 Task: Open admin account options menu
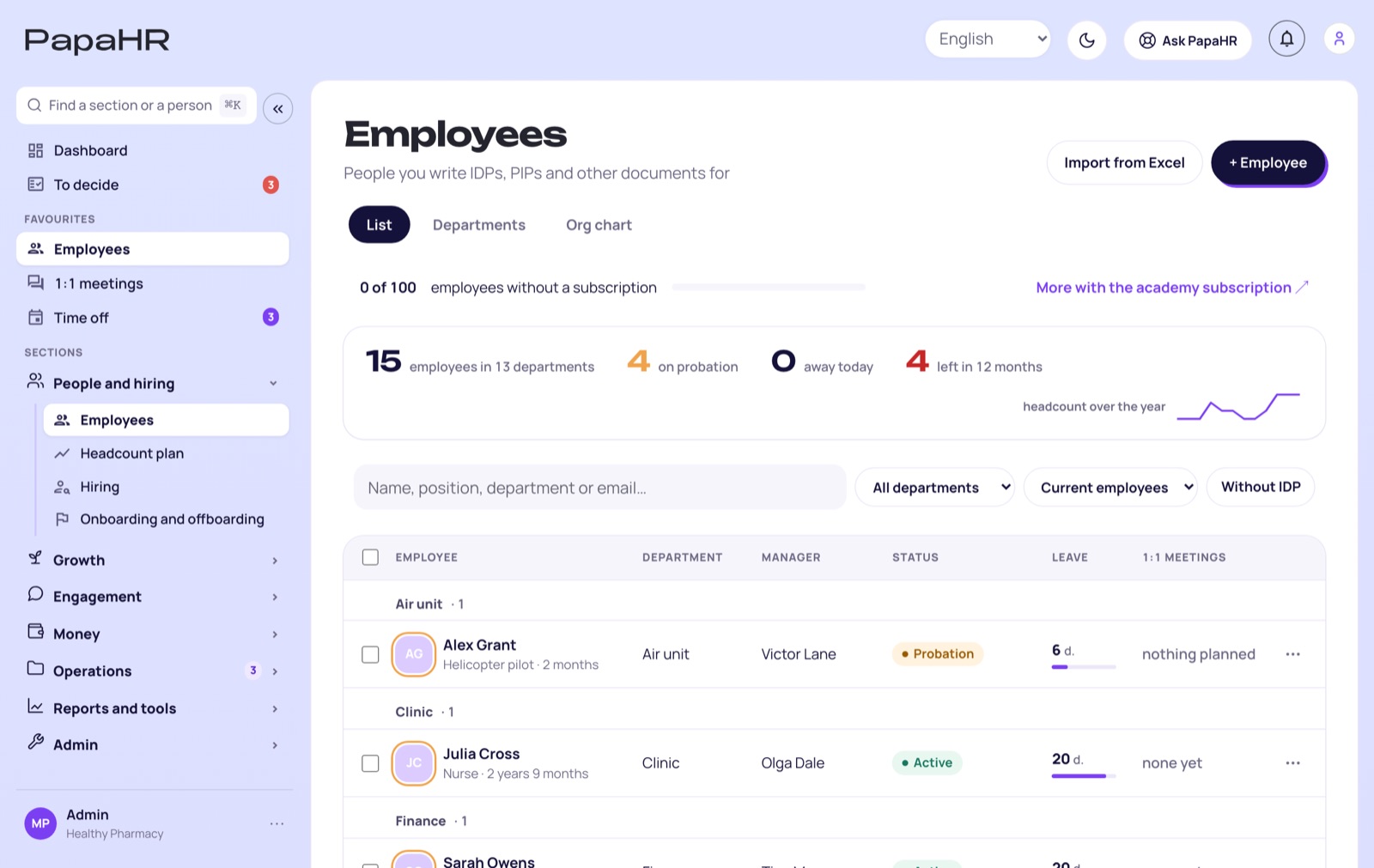tap(277, 823)
